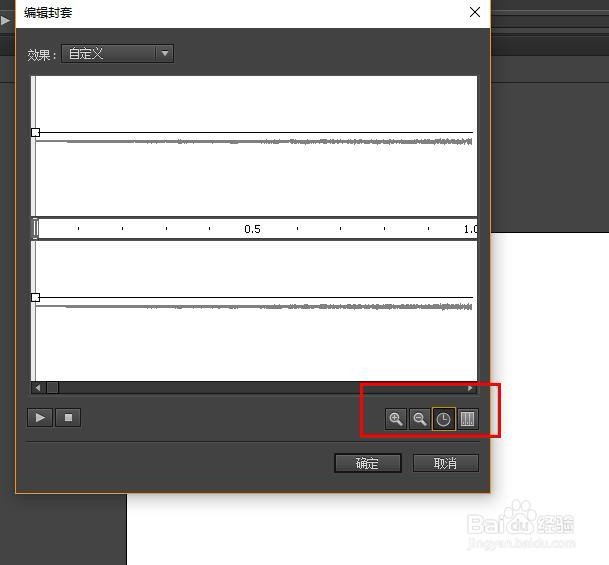Open the 效果 dropdown showing 自定义
The image size is (609, 565).
click(x=117, y=54)
